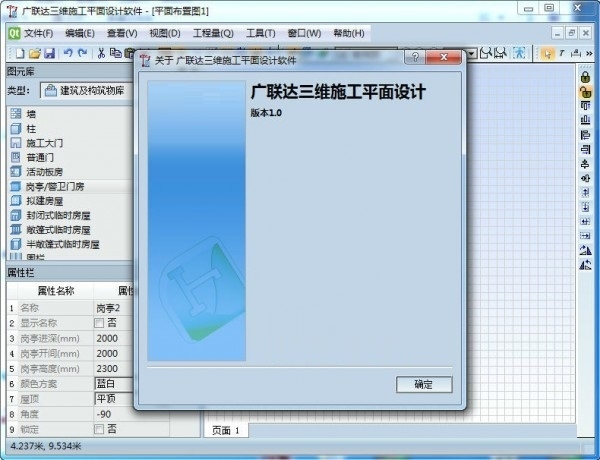
Task: Align elements to right edge
Action: [585, 149]
